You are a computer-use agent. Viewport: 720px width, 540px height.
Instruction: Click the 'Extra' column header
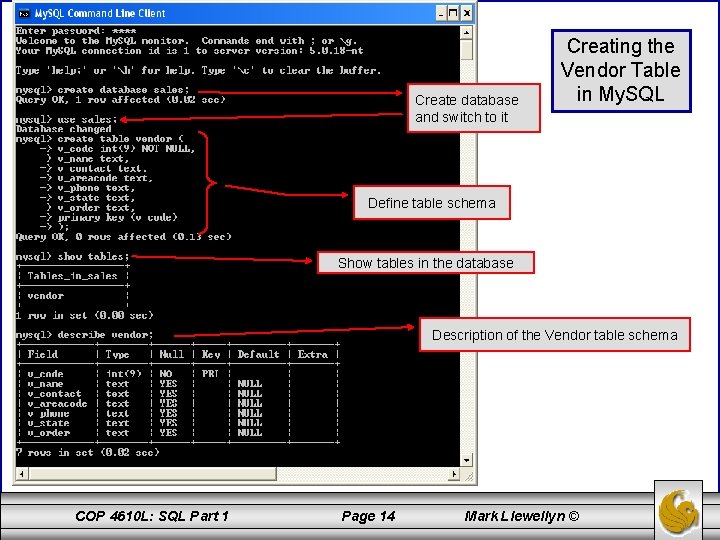[x=313, y=354]
